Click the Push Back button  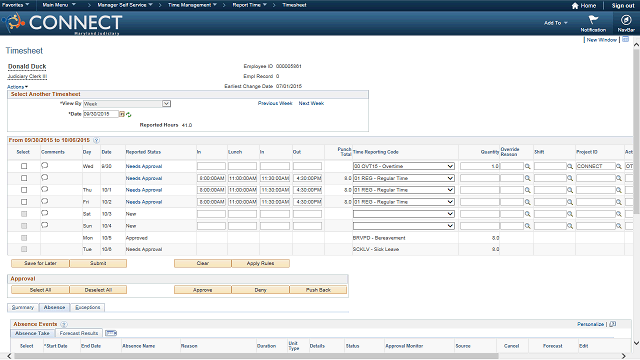tap(318, 290)
